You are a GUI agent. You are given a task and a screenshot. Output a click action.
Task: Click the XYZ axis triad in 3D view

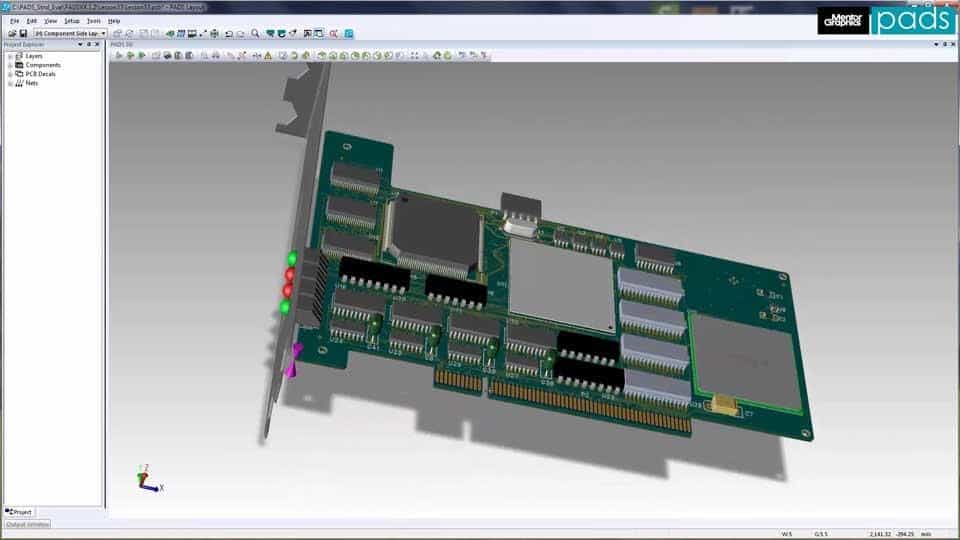coord(147,480)
